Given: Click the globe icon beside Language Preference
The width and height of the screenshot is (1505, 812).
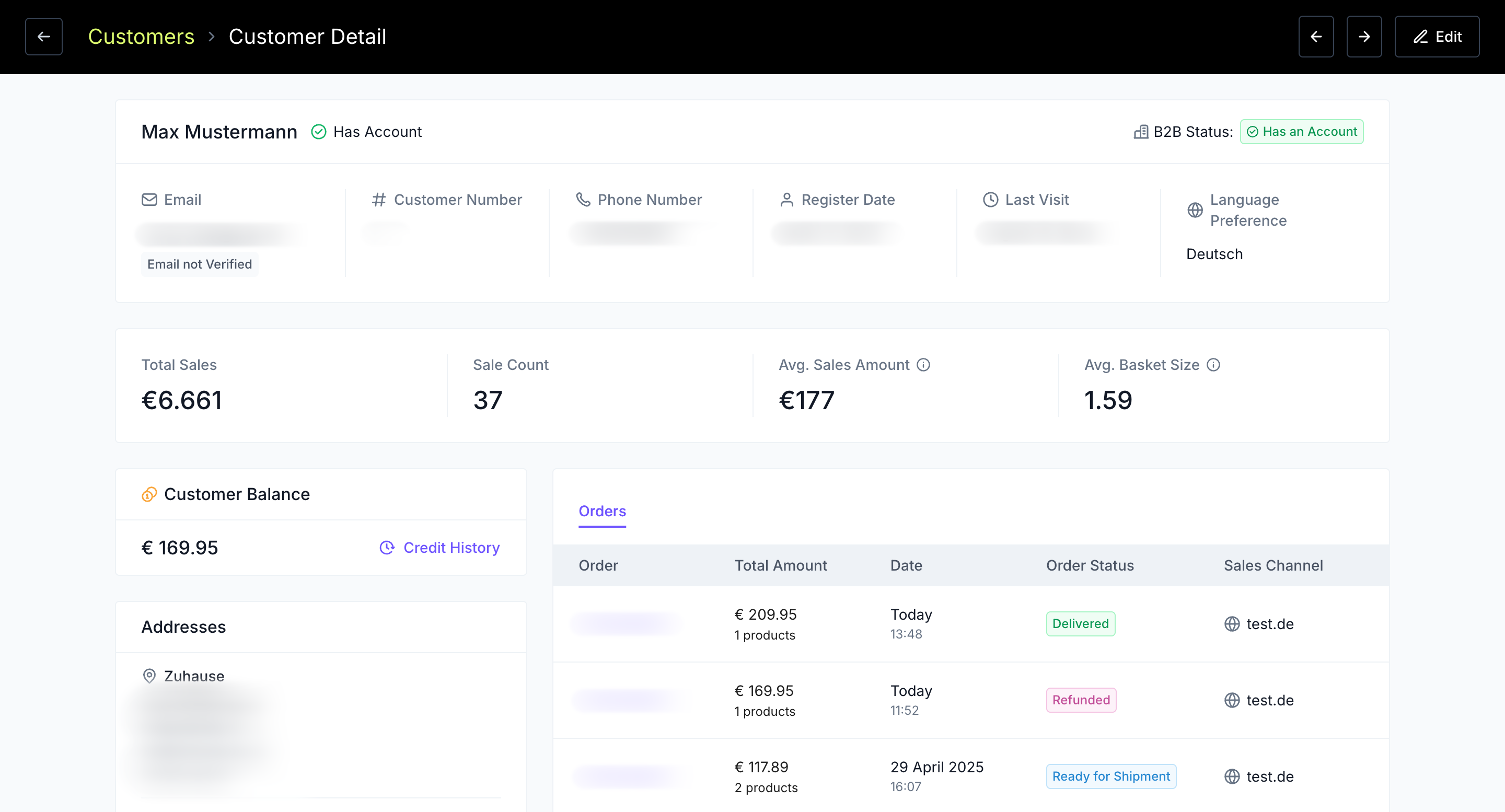Looking at the screenshot, I should tap(1195, 210).
